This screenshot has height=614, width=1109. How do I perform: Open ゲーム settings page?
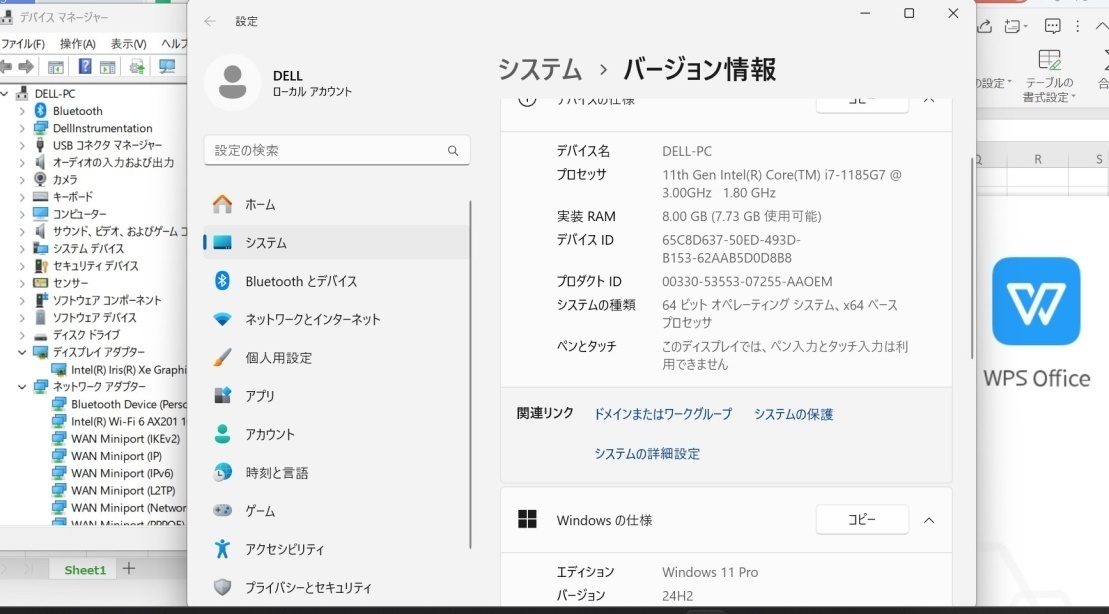point(336,511)
